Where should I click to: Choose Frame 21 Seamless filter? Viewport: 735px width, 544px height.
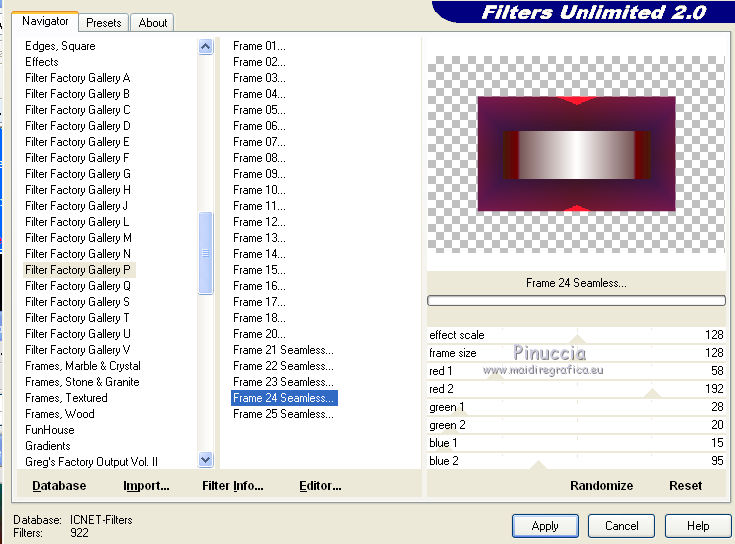[283, 350]
